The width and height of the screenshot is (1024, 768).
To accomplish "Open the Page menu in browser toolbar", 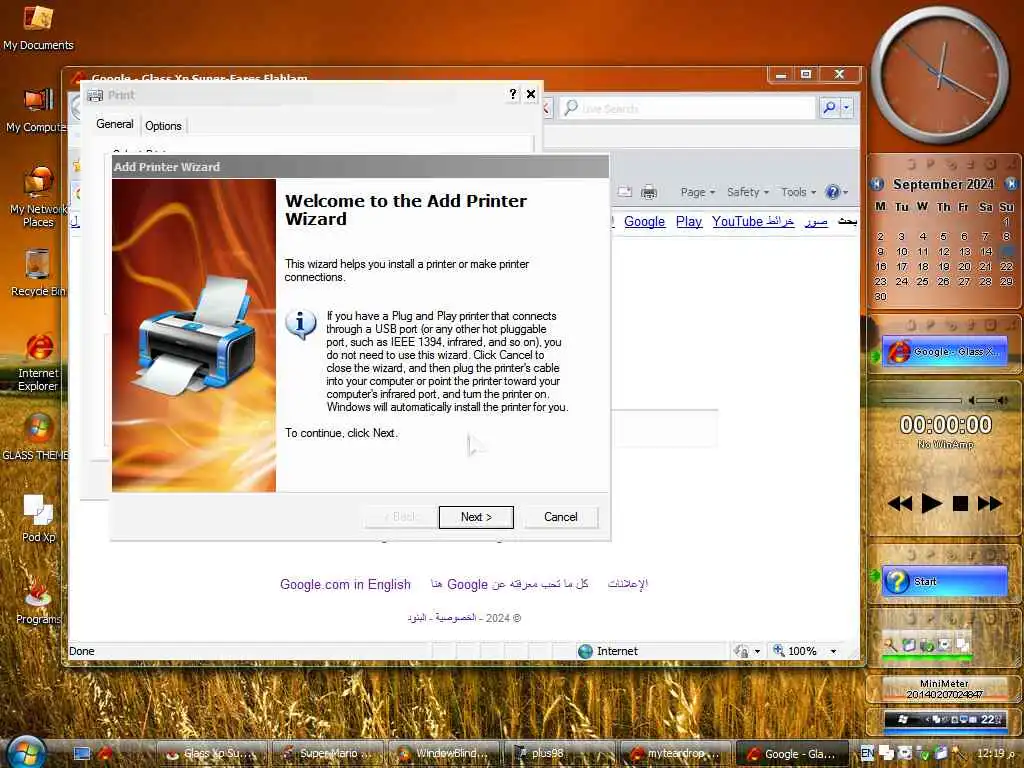I will pos(697,192).
